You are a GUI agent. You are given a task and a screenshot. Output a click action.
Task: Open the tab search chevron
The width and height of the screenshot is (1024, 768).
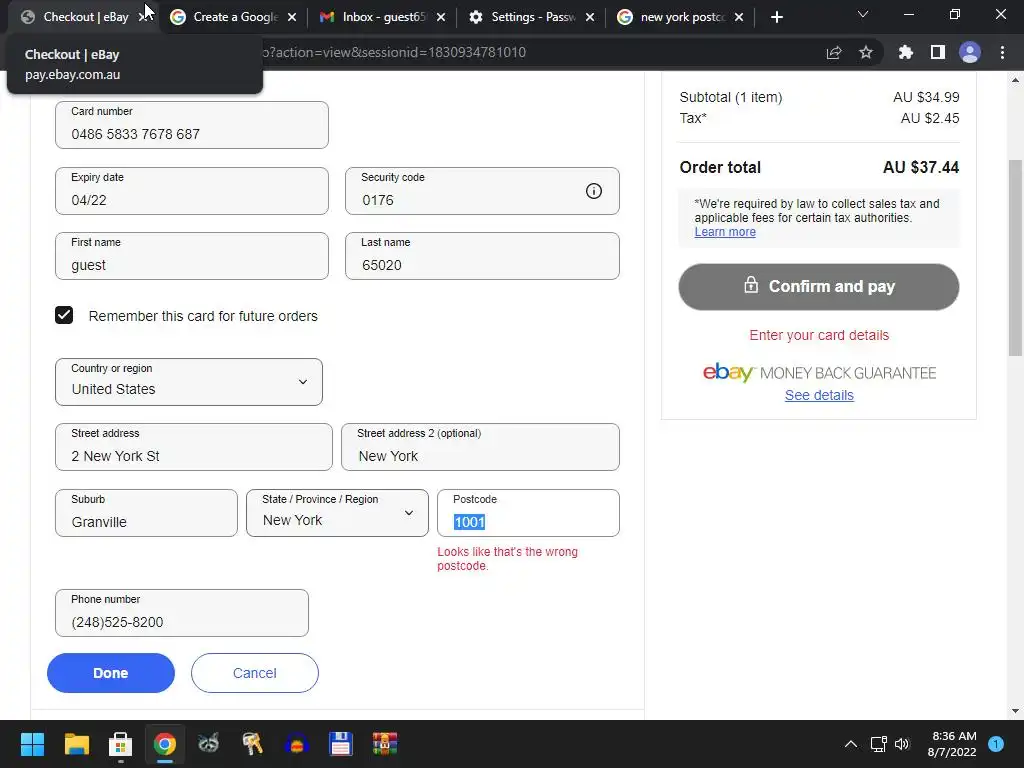click(863, 14)
